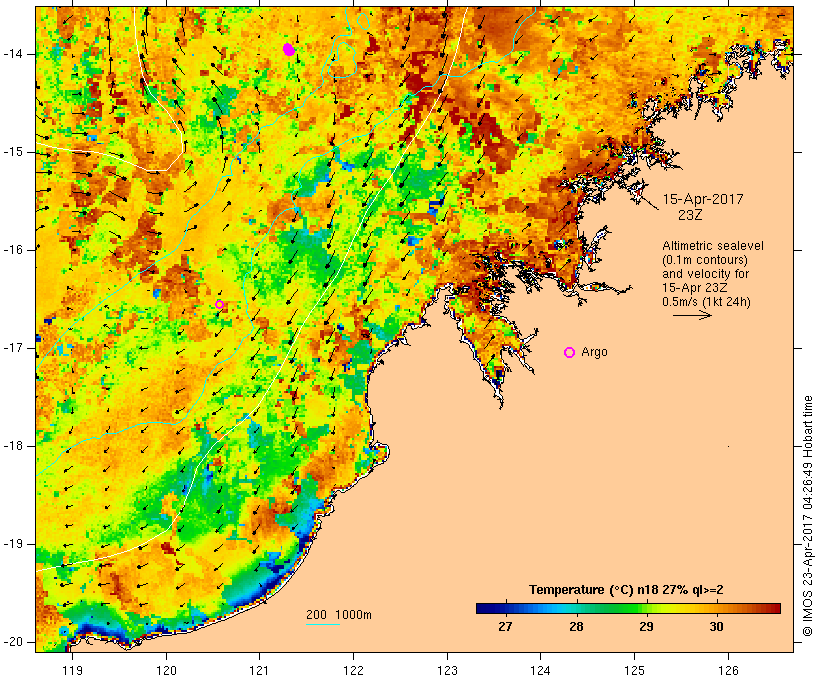Click '0.5m/s (1kt 24h)' scale text
The height and width of the screenshot is (680, 820).
point(706,302)
